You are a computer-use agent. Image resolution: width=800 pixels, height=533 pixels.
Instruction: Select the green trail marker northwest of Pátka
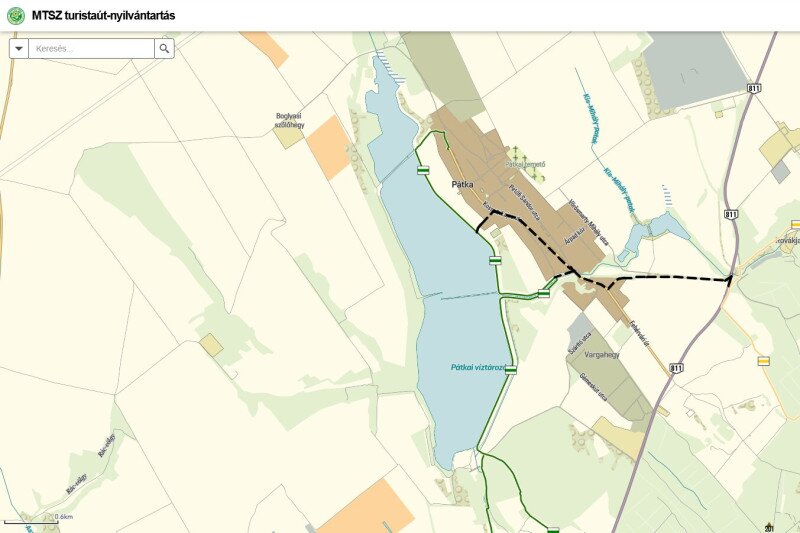[x=422, y=170]
